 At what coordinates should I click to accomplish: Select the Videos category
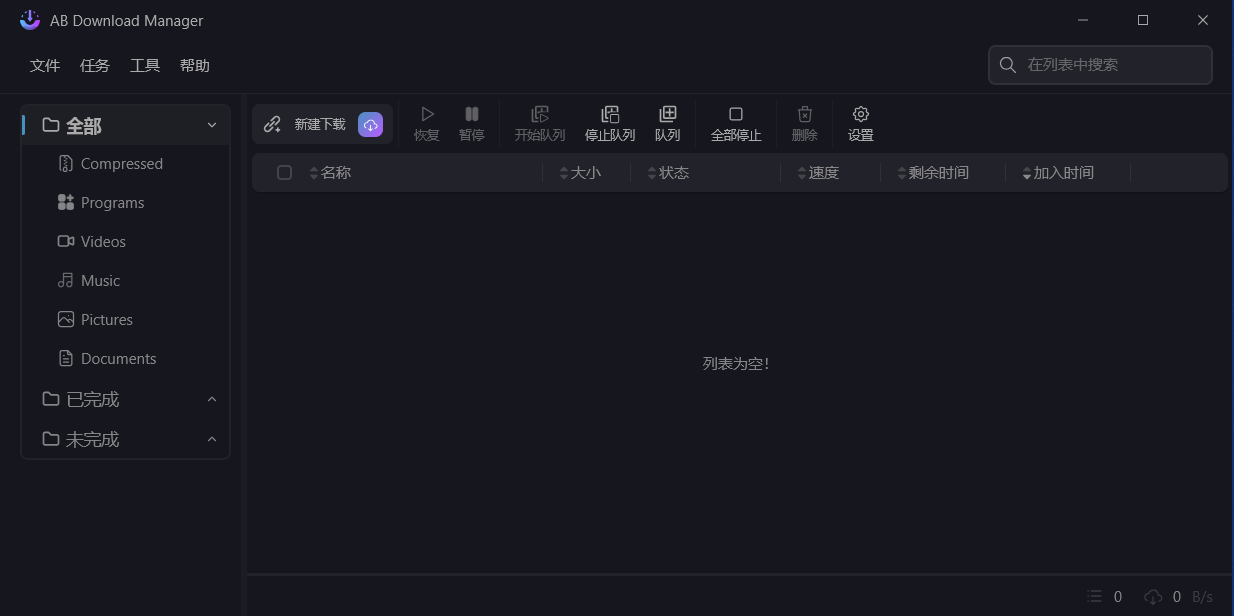click(x=125, y=242)
